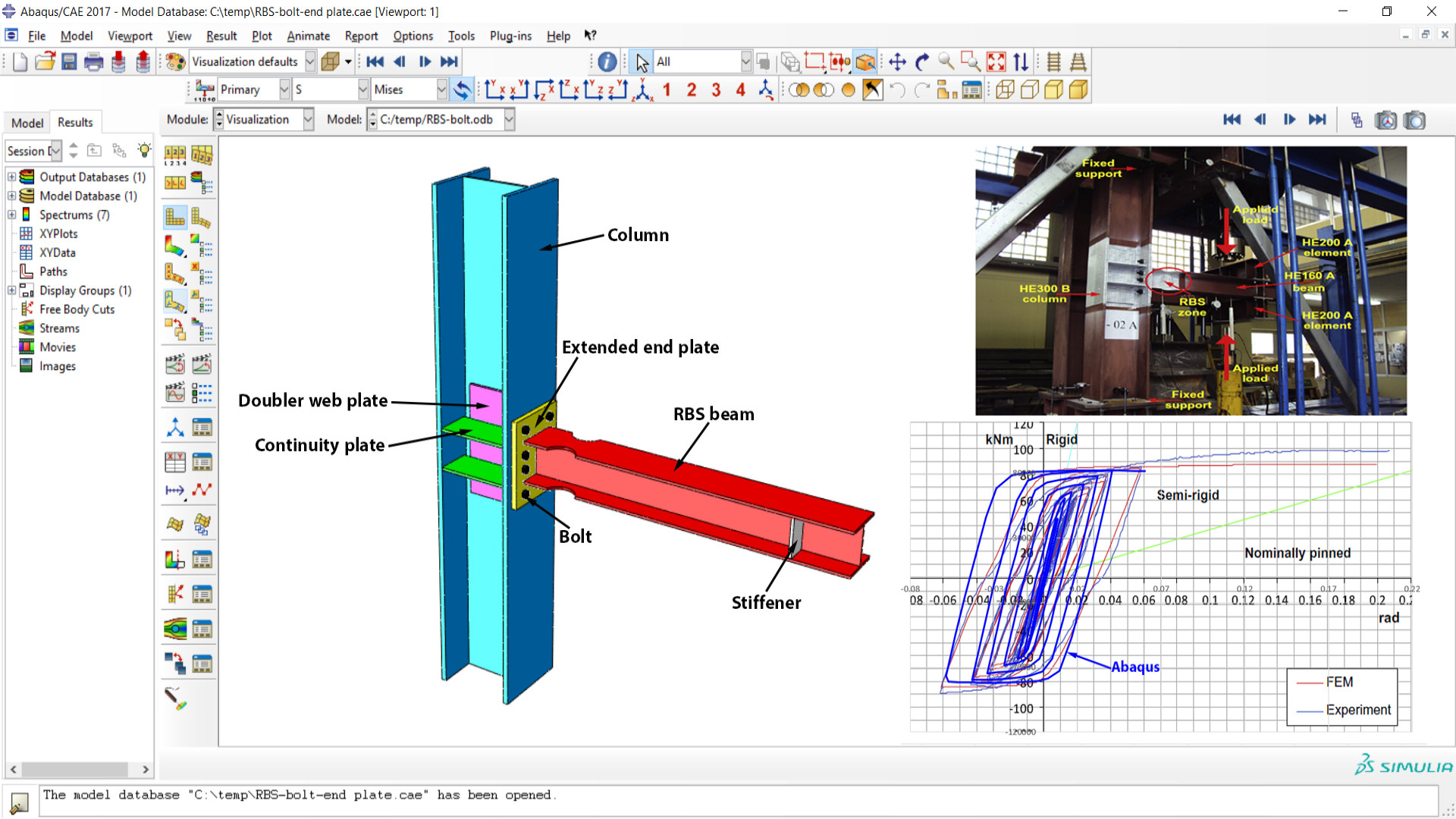
Task: Select the Pan view tool
Action: click(897, 62)
